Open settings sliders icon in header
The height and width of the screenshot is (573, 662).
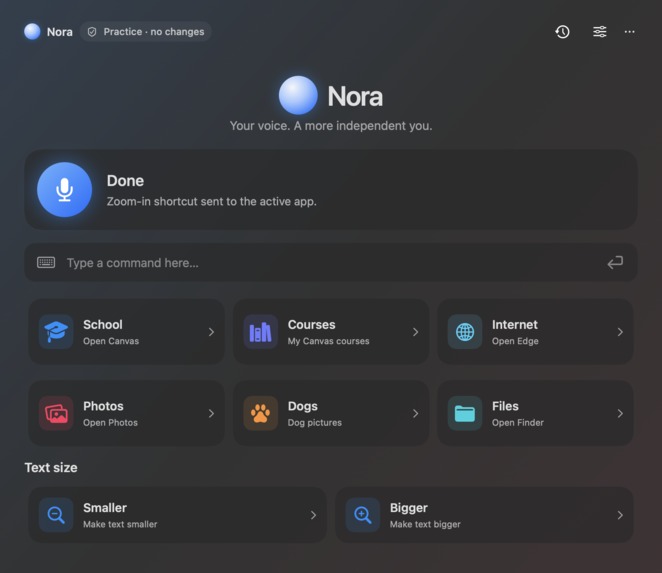(x=600, y=32)
